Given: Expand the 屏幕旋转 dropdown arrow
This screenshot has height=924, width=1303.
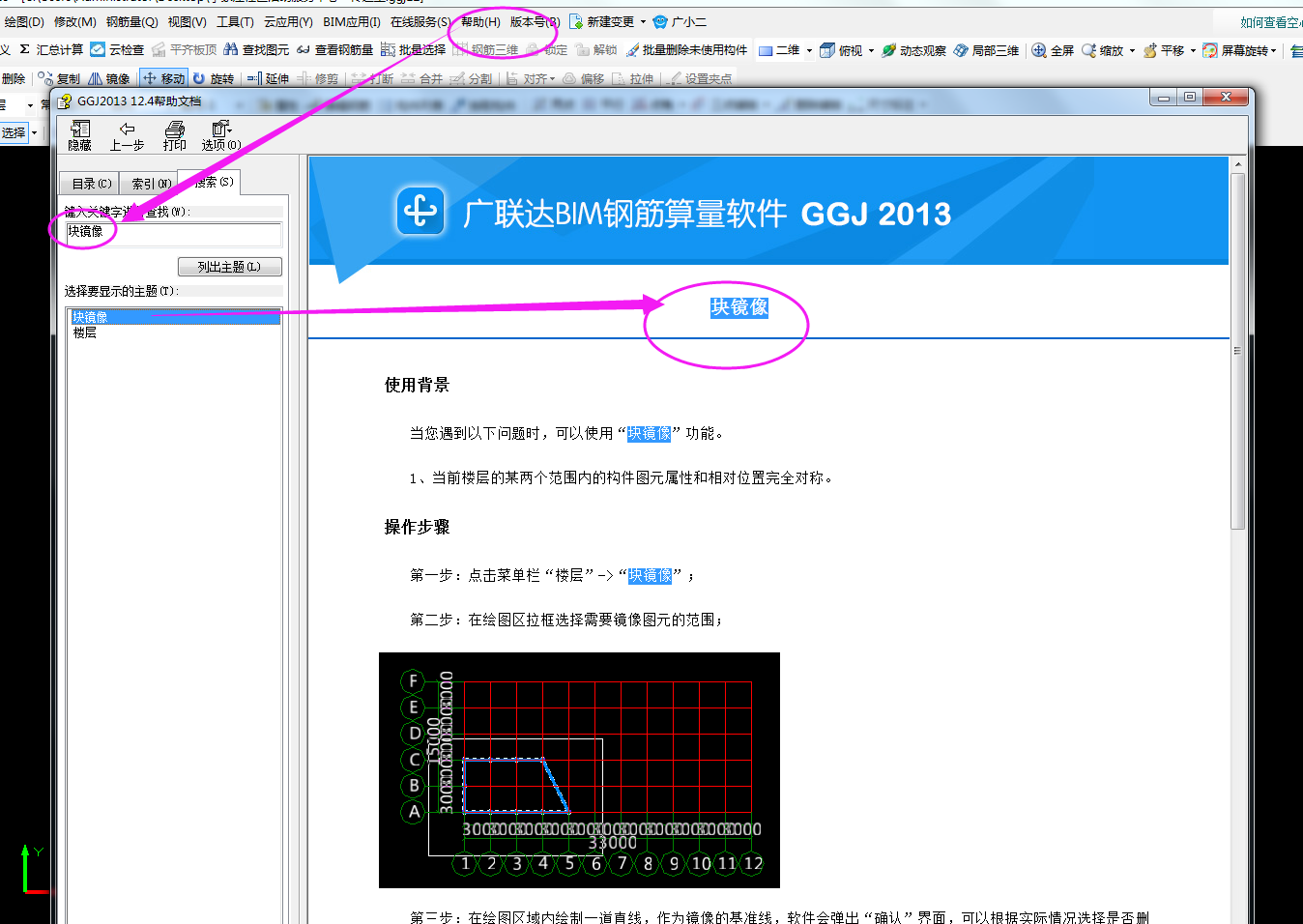Looking at the screenshot, I should [x=1273, y=50].
